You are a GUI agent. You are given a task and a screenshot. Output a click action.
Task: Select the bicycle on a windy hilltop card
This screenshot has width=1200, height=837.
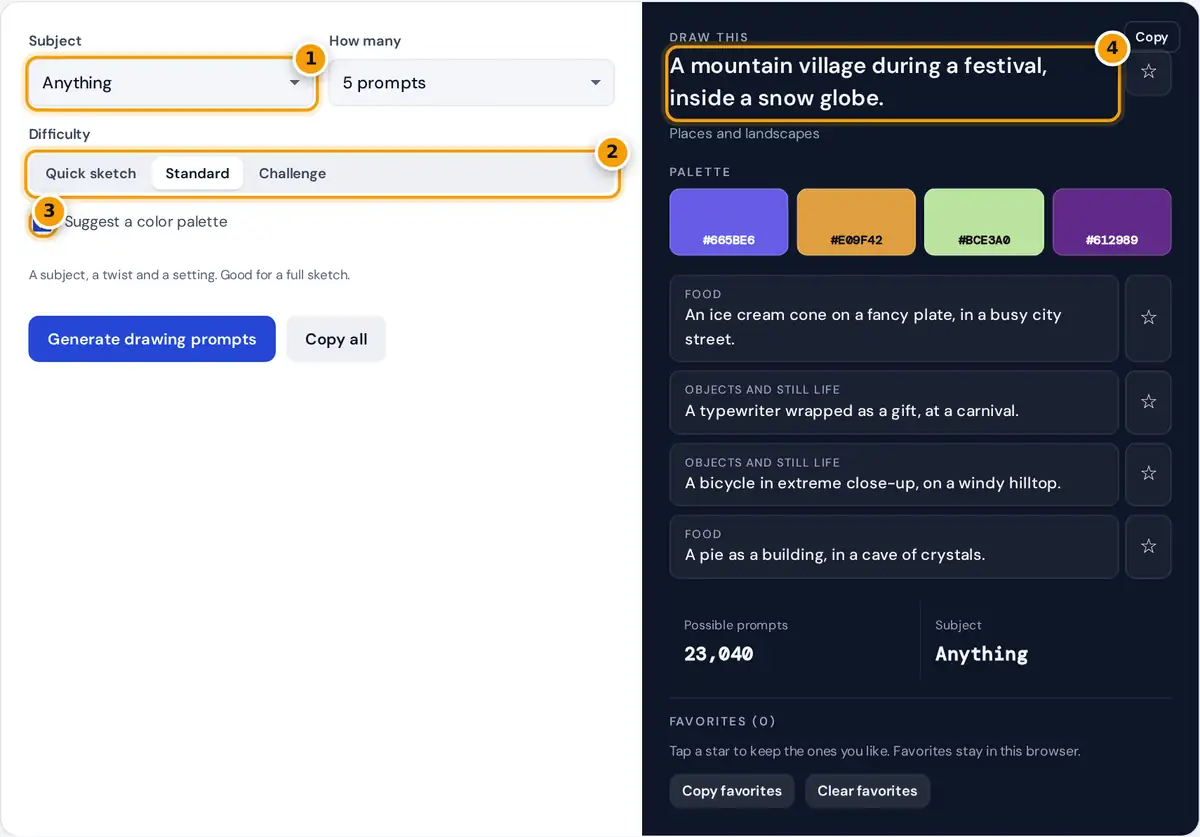894,474
